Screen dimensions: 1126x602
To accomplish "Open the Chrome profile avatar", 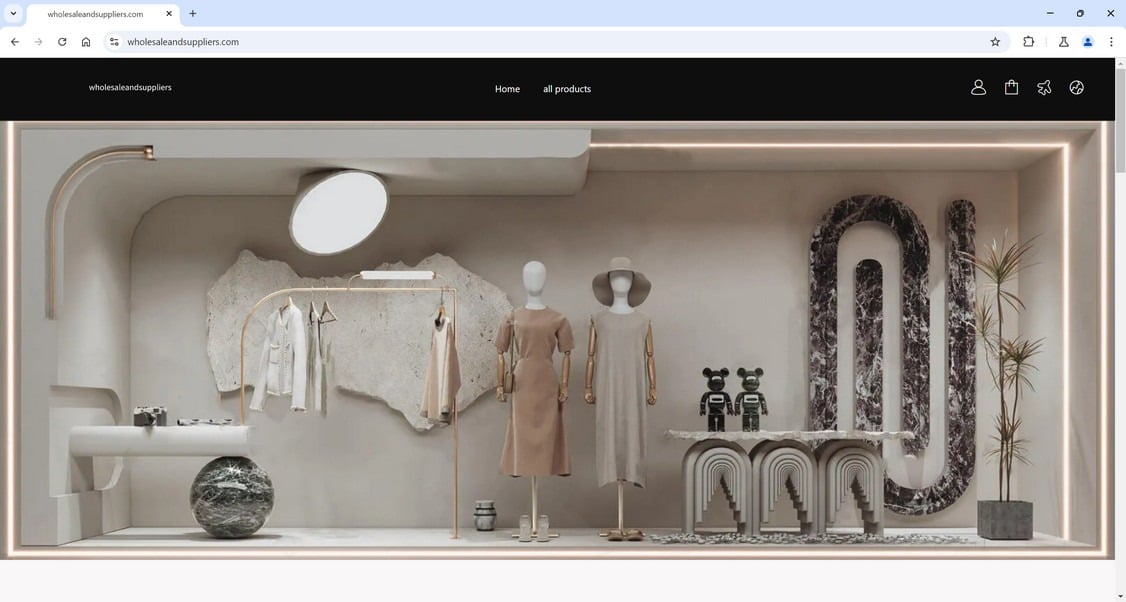I will point(1088,42).
